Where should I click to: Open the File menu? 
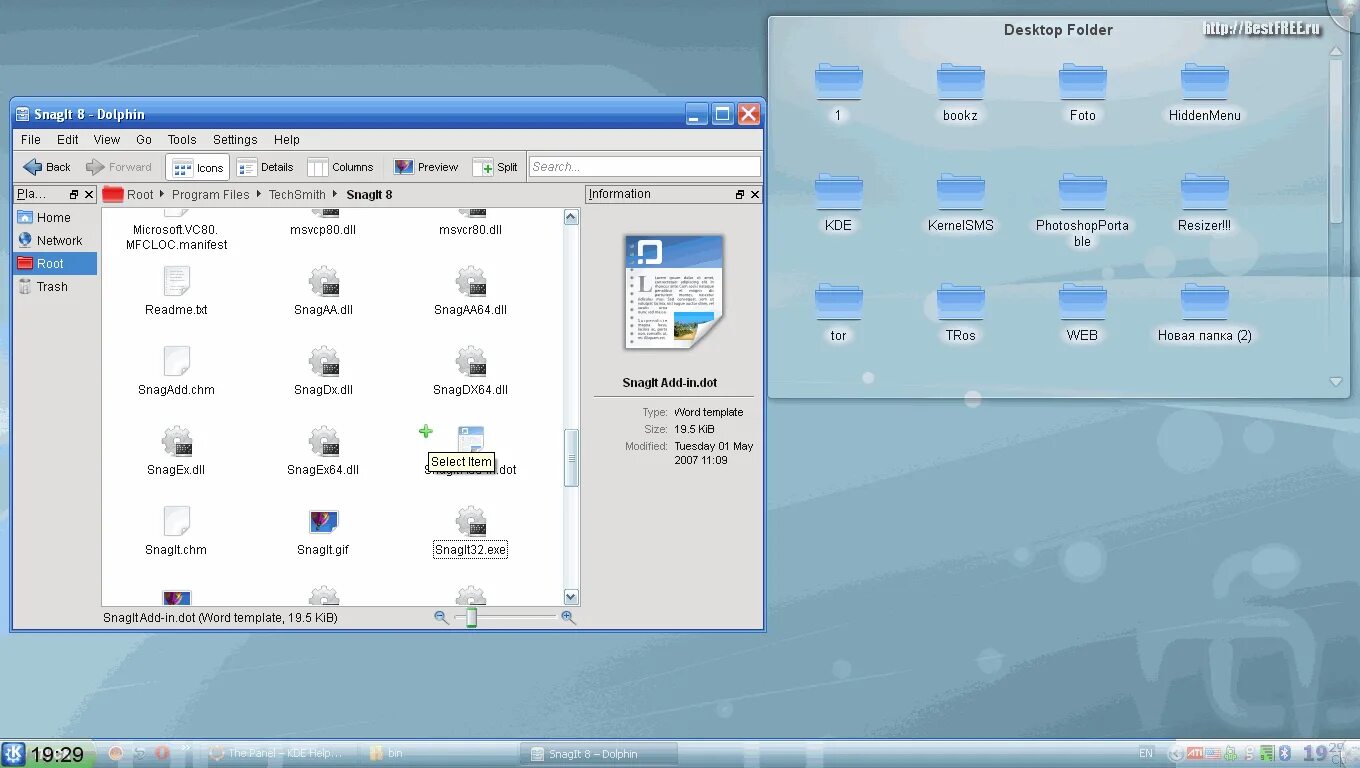pos(31,140)
